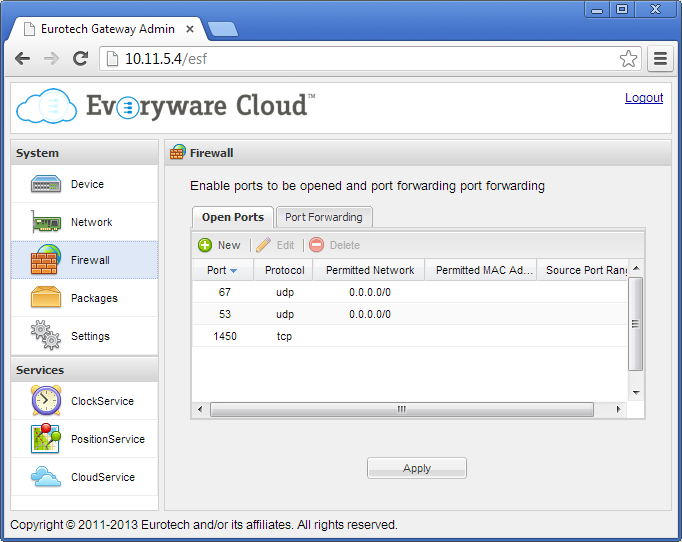Click the Delete toolbar label
Screen dimensions: 682x542
point(344,245)
